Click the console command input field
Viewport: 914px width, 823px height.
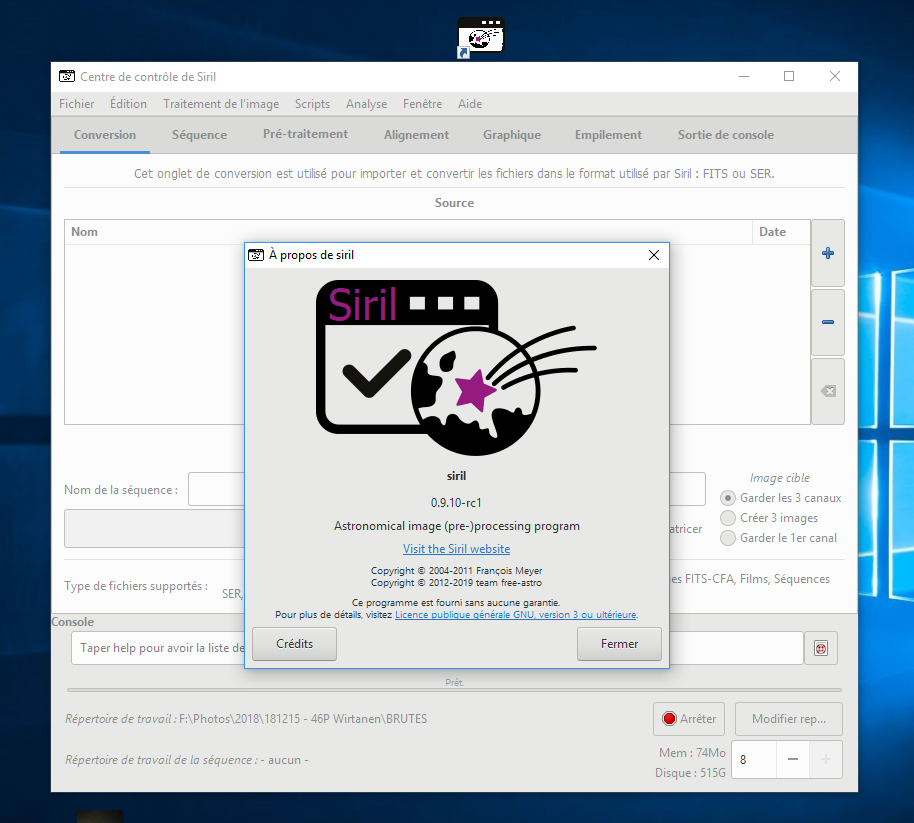click(x=437, y=648)
